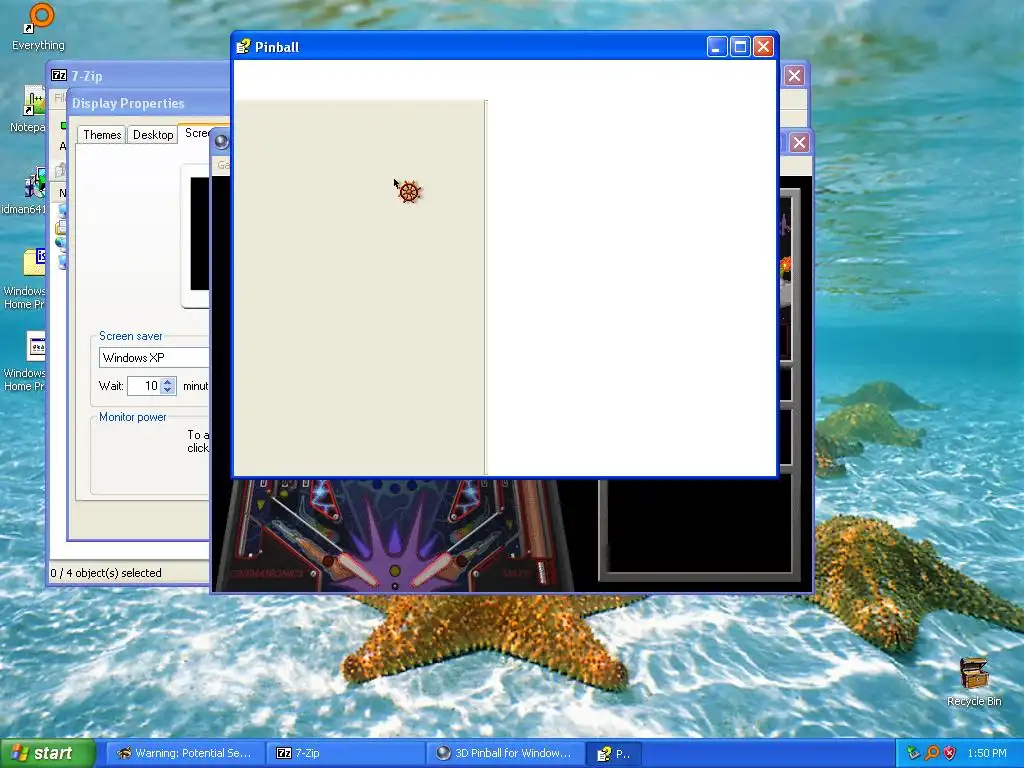Screen dimensions: 1024x768
Task: Switch to the Desktop tab in Display Properties
Action: 153,135
